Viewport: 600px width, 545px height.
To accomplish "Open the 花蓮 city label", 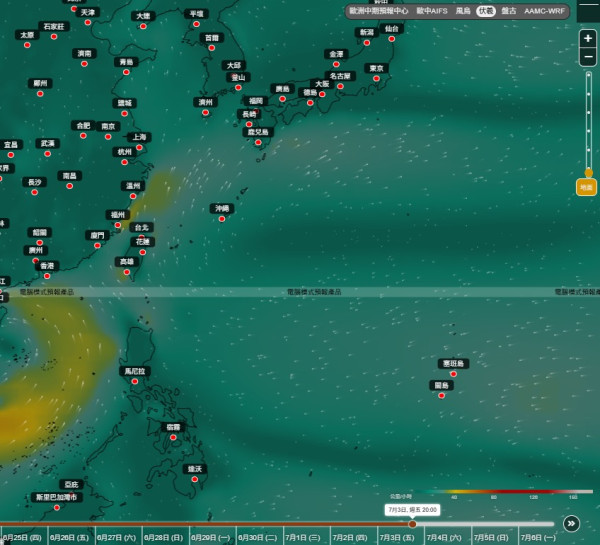I will [x=143, y=242].
